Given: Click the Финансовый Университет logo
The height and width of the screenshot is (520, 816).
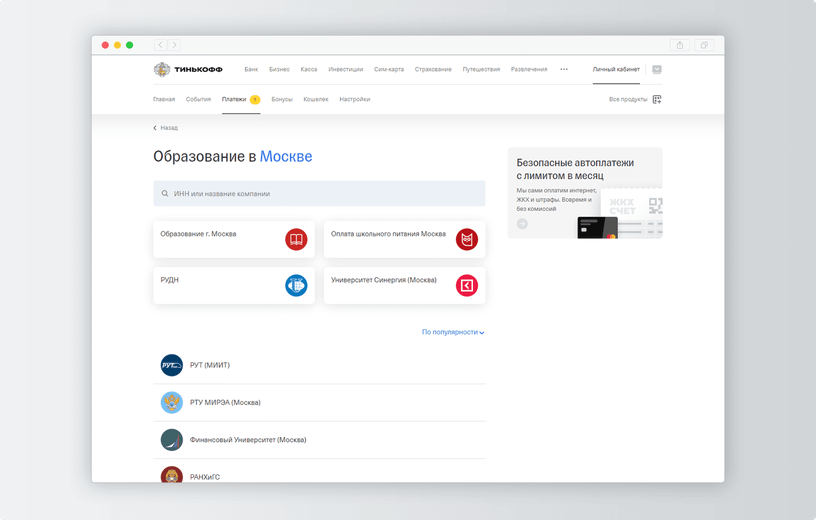Looking at the screenshot, I should click(x=172, y=440).
